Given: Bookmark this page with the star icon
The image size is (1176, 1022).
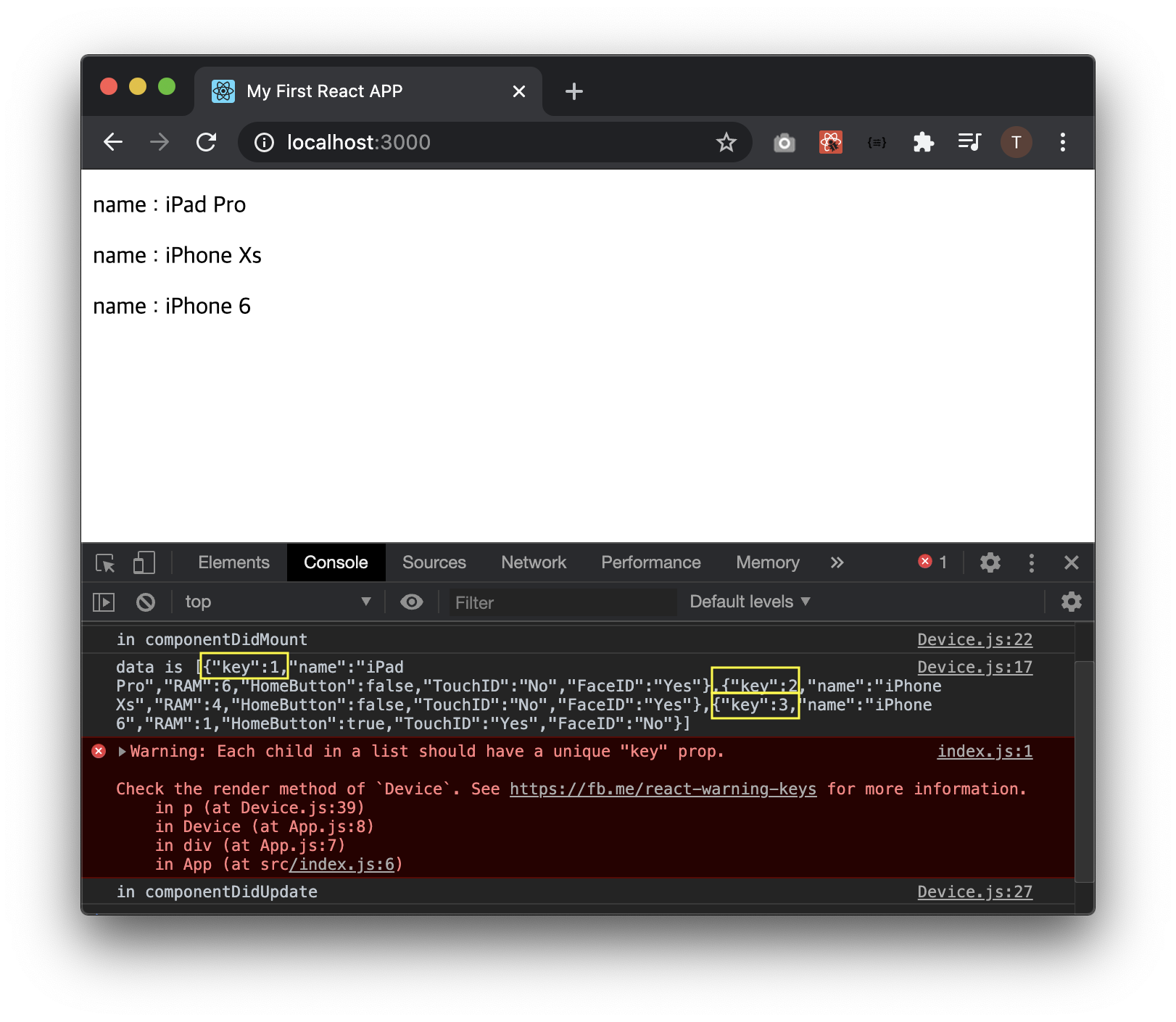Looking at the screenshot, I should (726, 143).
